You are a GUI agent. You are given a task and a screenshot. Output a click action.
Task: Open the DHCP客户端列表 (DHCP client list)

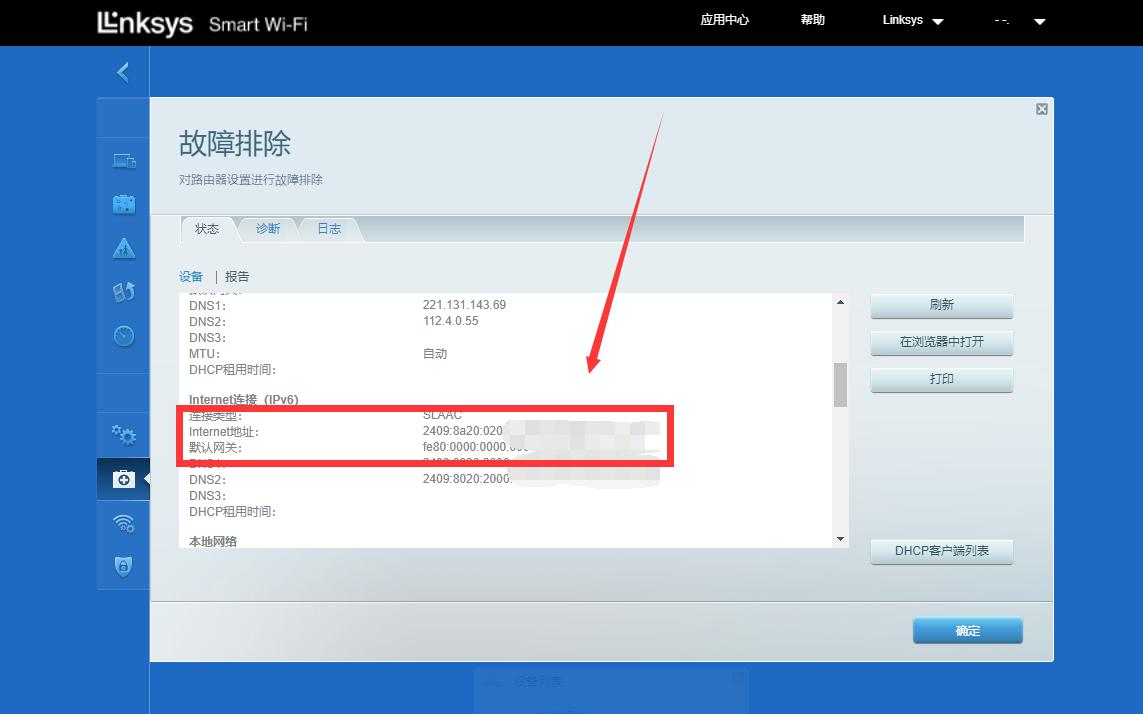[x=941, y=551]
